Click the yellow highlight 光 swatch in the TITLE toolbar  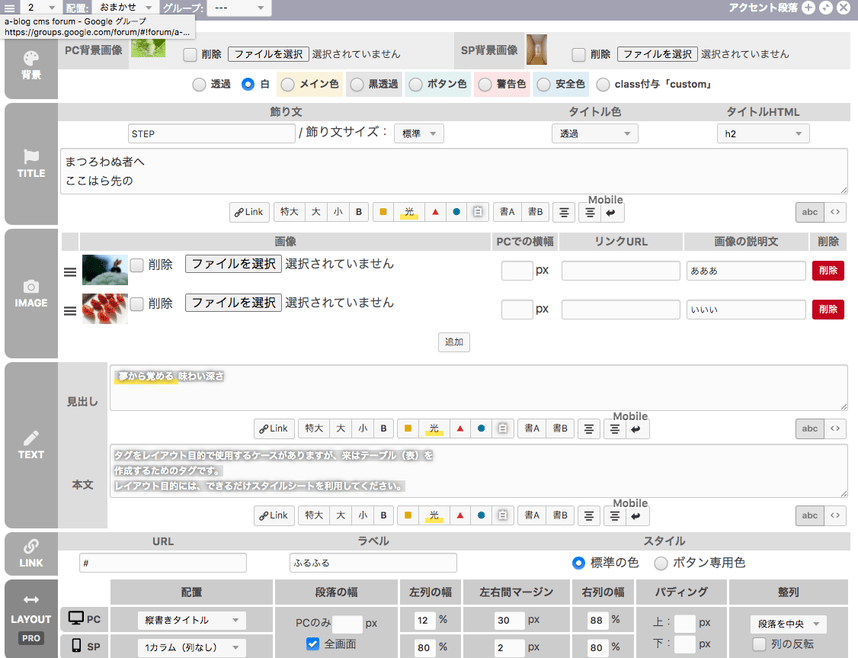(408, 212)
